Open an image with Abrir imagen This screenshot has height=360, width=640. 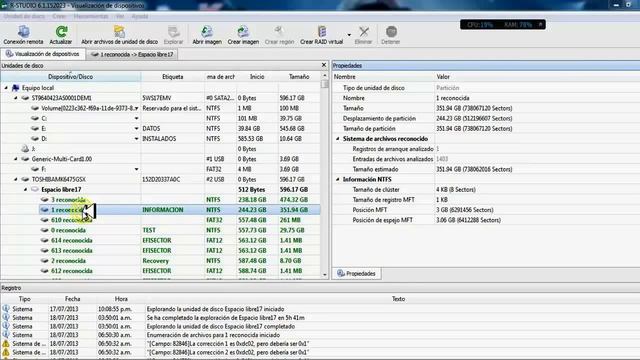coord(207,31)
